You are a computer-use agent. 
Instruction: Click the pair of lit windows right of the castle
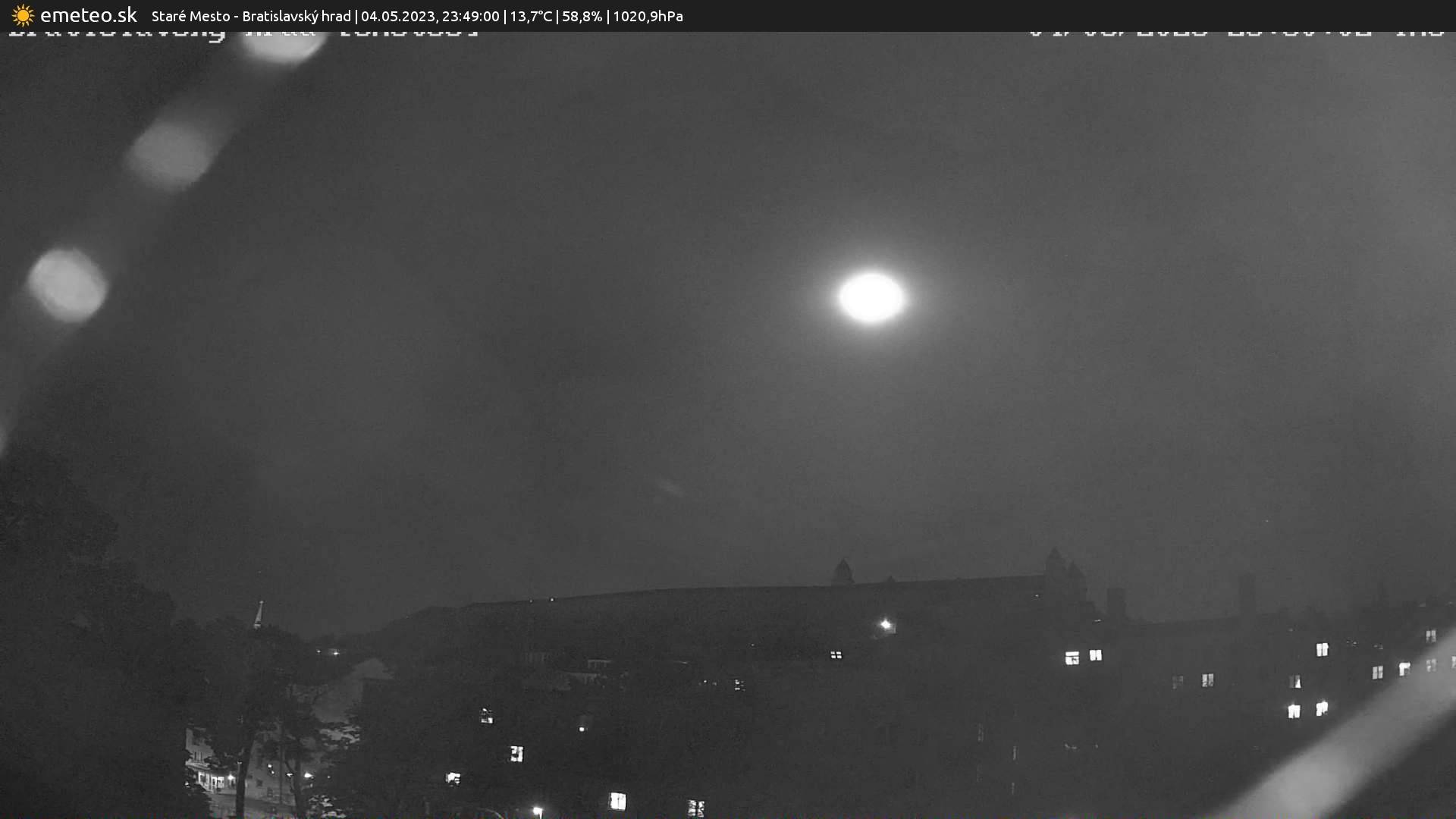point(1083,657)
